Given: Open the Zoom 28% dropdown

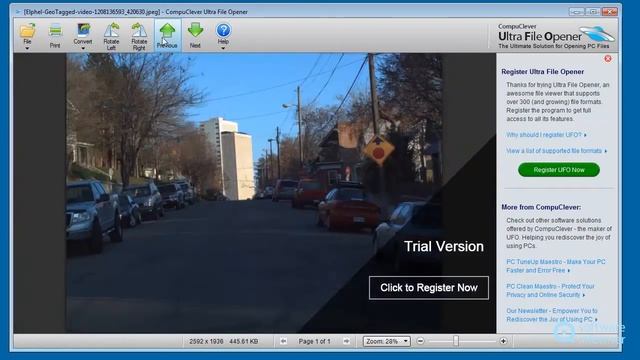Looking at the screenshot, I should [x=386, y=341].
